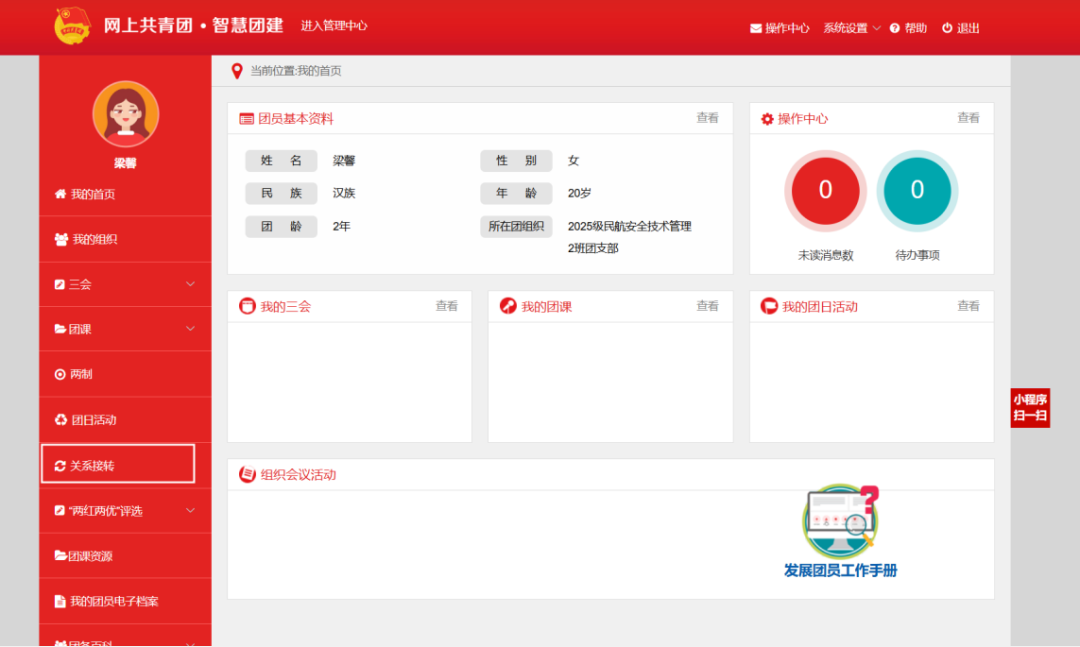1080x647 pixels.
Task: Open 进入管理中心 link in header
Action: click(334, 25)
